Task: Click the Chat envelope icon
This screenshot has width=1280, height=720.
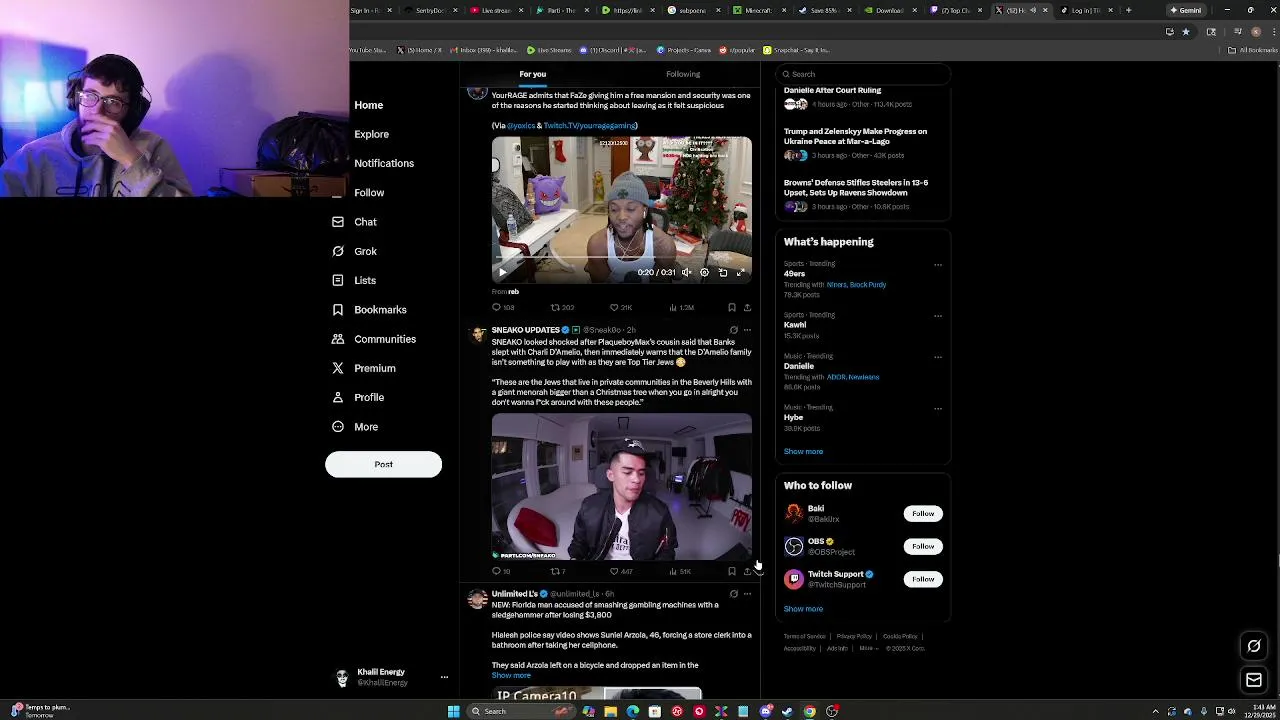Action: 338,222
